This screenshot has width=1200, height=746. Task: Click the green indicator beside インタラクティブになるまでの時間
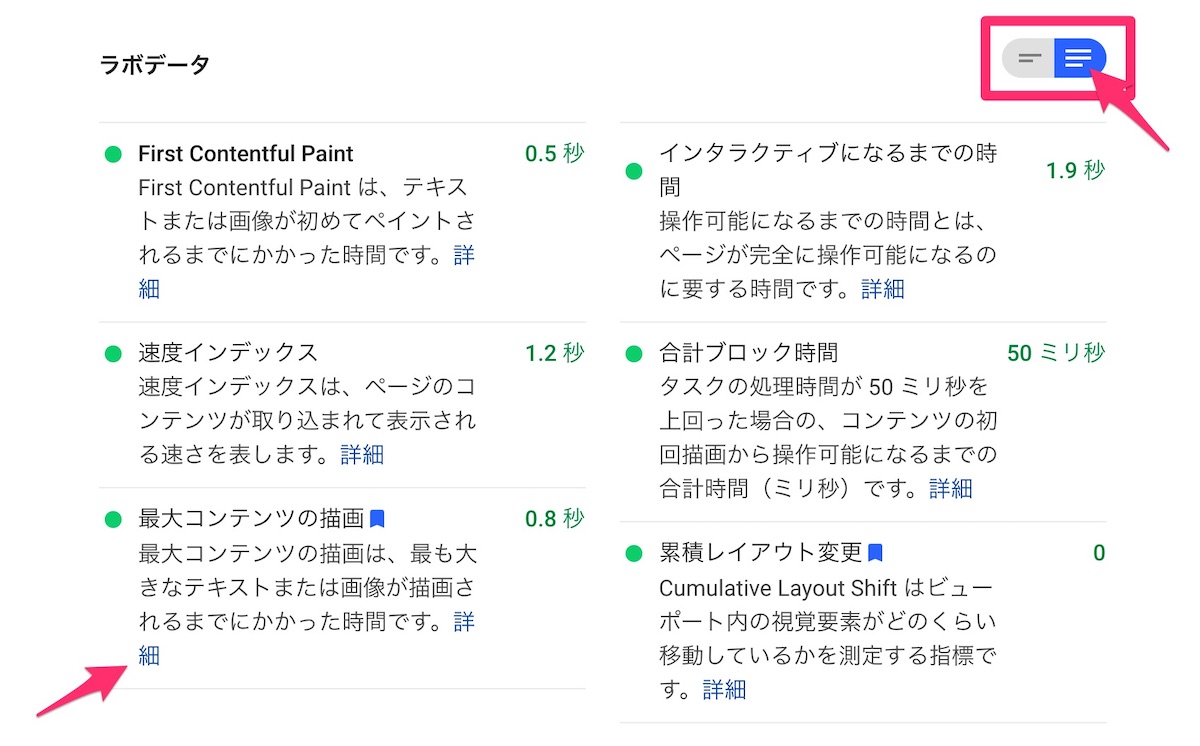(634, 169)
